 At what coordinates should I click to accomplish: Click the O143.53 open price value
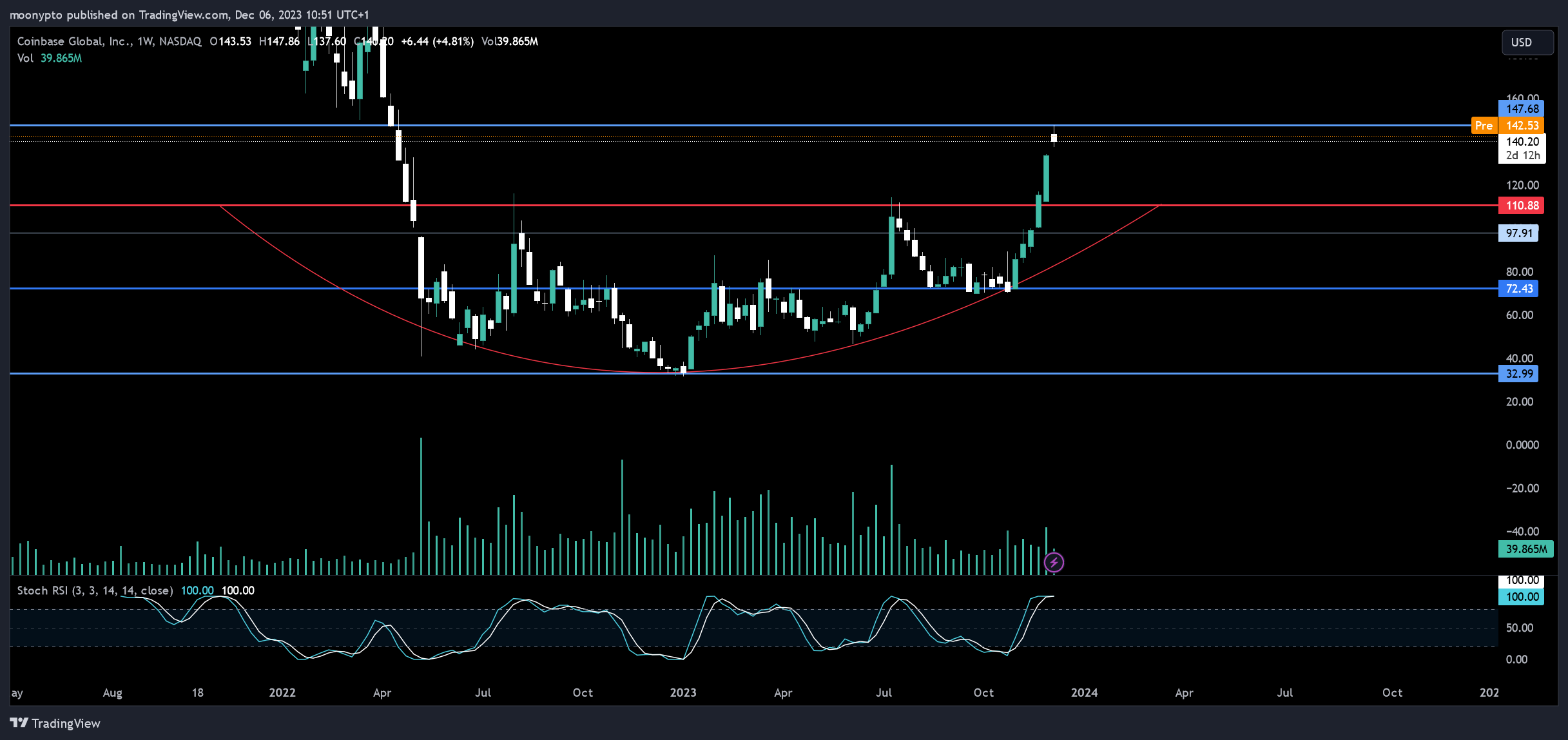(230, 41)
